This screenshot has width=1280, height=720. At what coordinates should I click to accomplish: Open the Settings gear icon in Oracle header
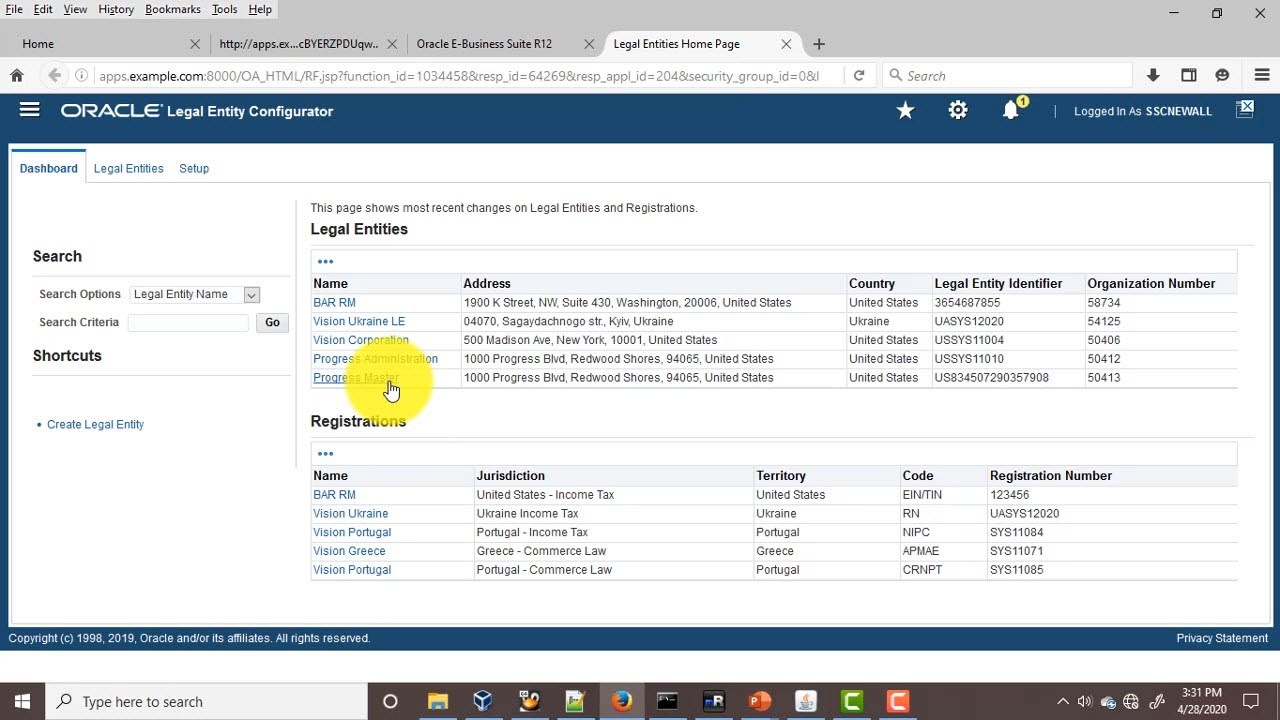click(958, 111)
